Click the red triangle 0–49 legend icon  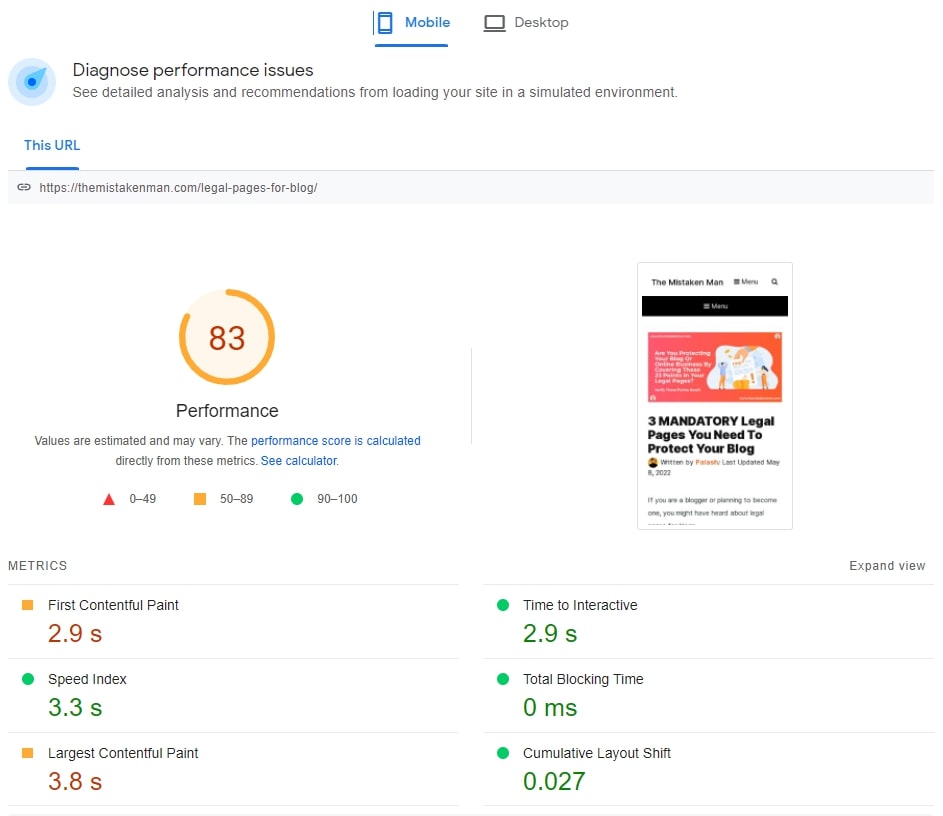pos(109,499)
